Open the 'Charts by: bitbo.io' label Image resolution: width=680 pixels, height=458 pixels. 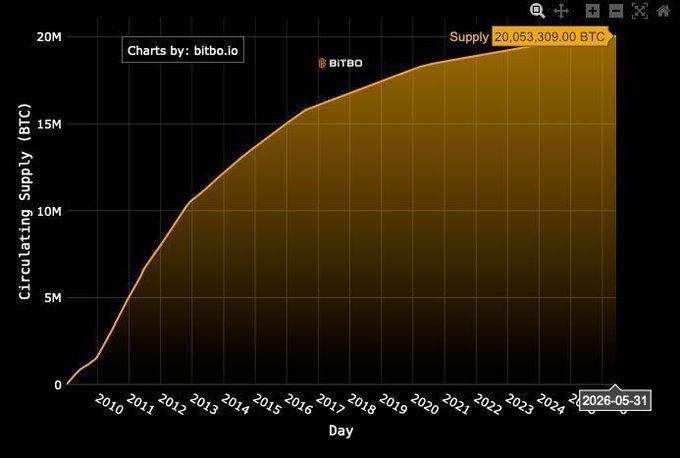tap(183, 50)
